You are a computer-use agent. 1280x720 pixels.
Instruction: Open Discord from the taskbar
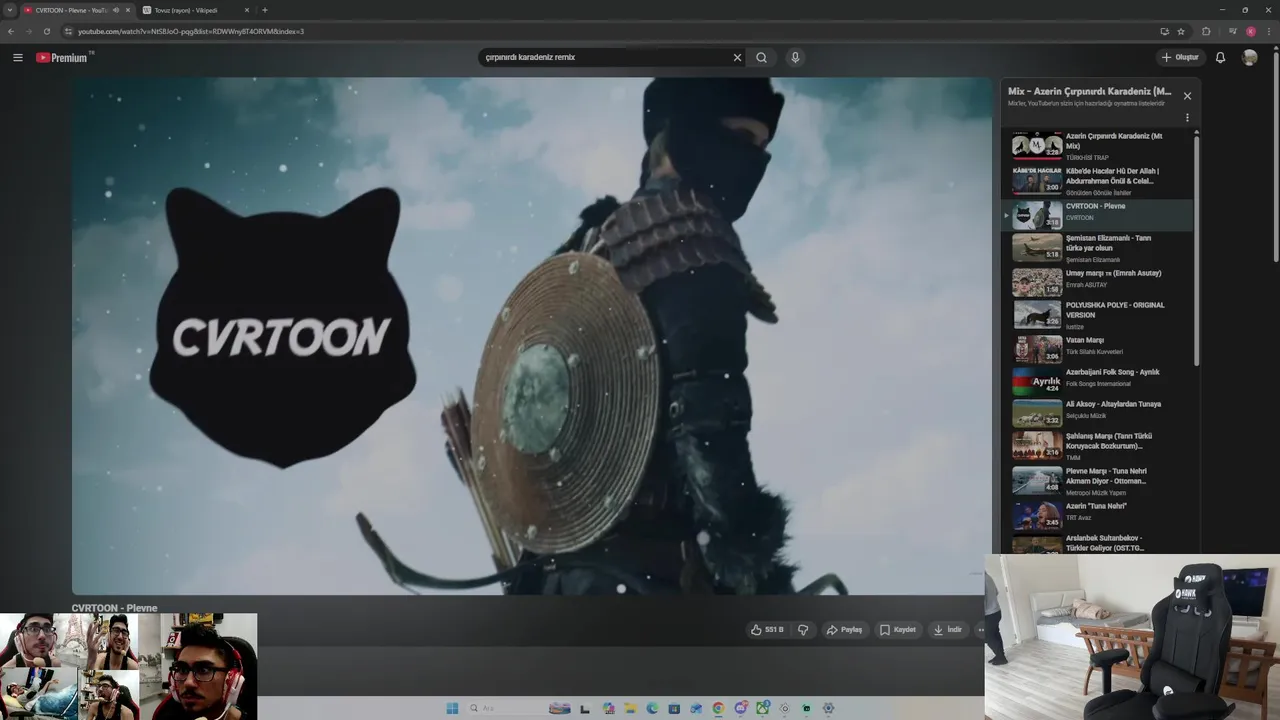click(741, 708)
